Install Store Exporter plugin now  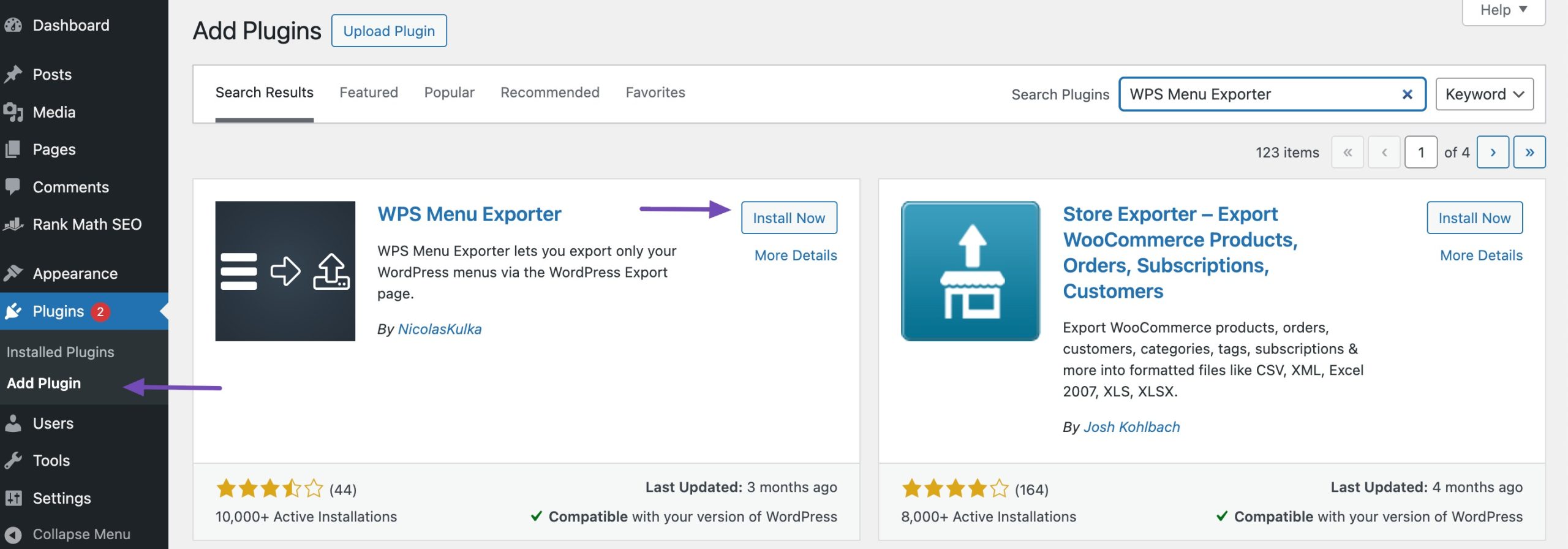1474,218
